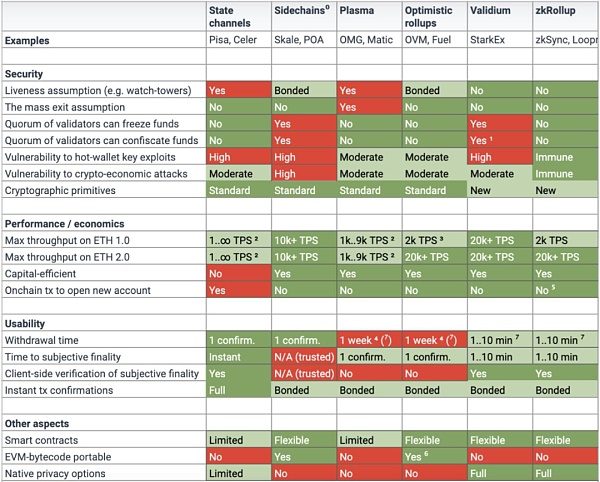Viewport: 600px width, 482px height.
Task: Select the Sidechains column header
Action: point(301,11)
